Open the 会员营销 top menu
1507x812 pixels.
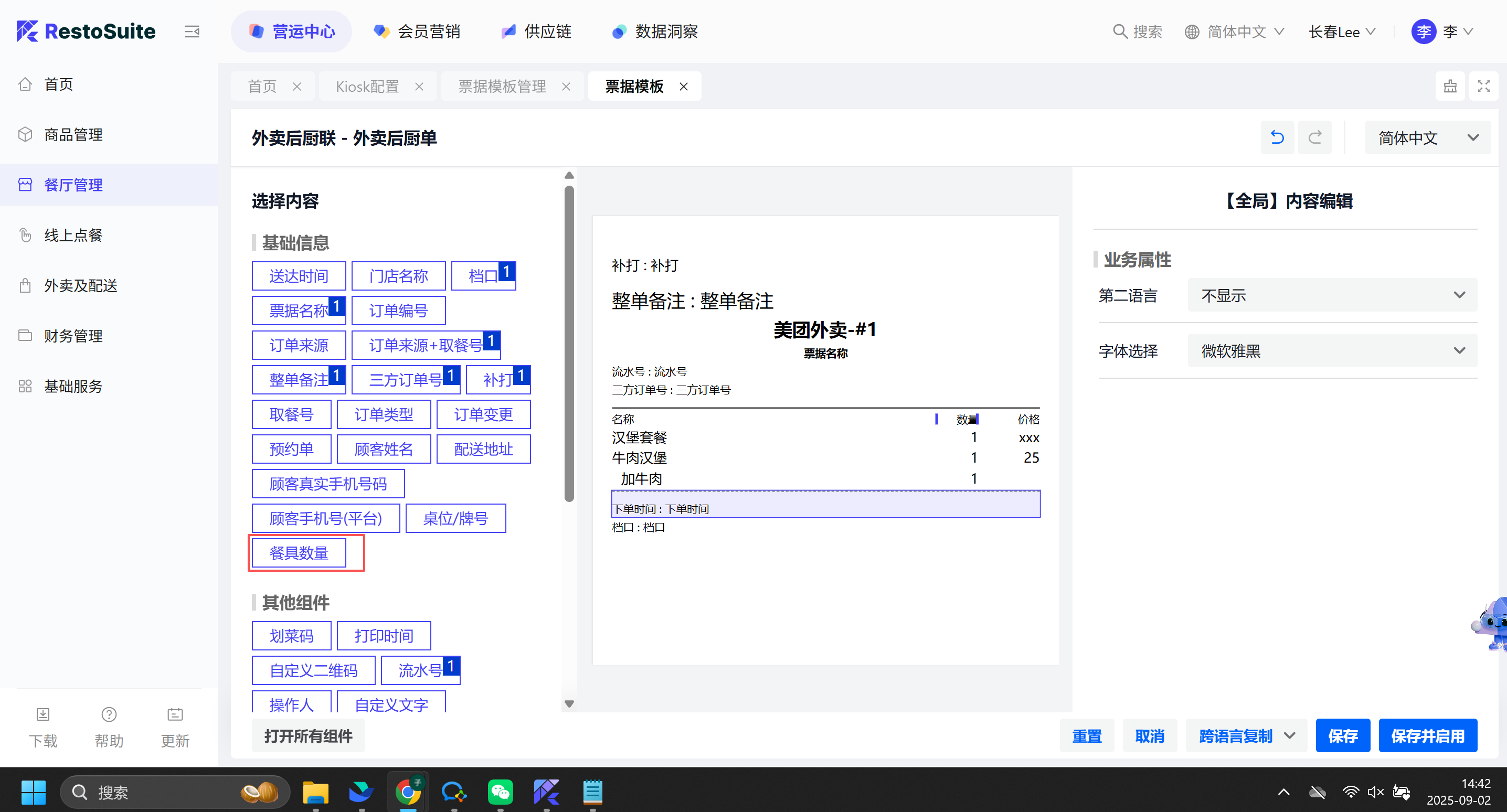coord(417,31)
